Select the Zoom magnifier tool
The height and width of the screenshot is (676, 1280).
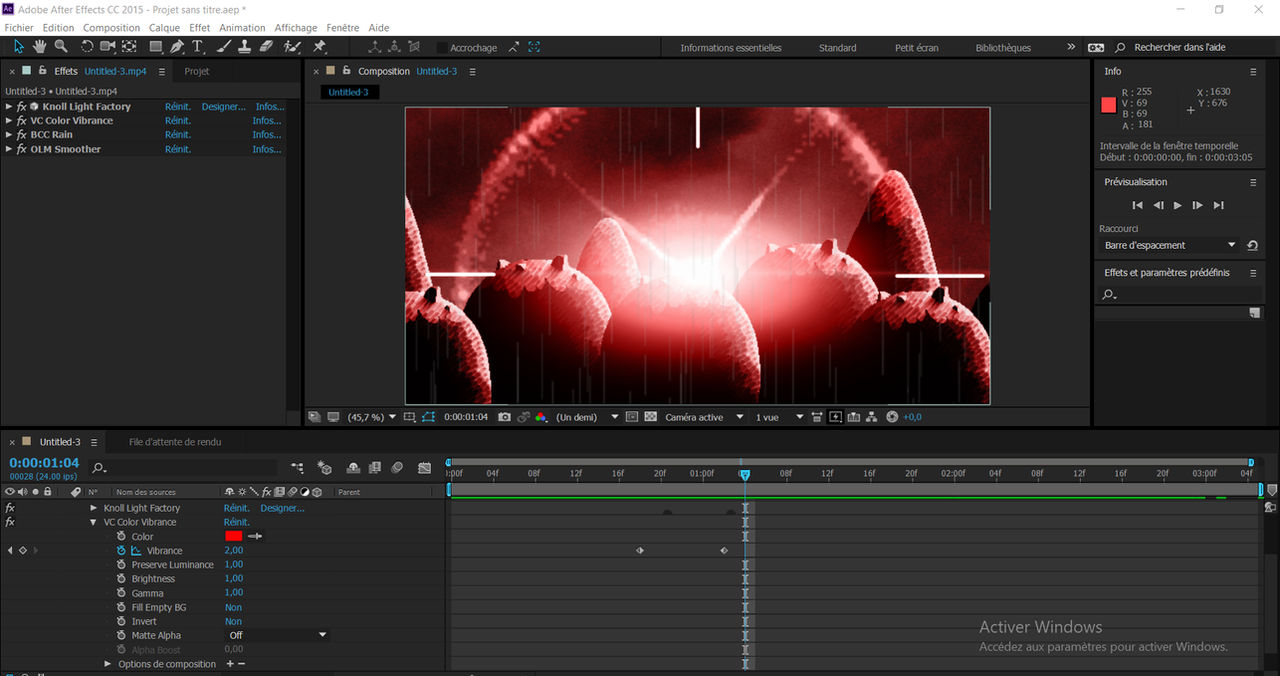61,47
